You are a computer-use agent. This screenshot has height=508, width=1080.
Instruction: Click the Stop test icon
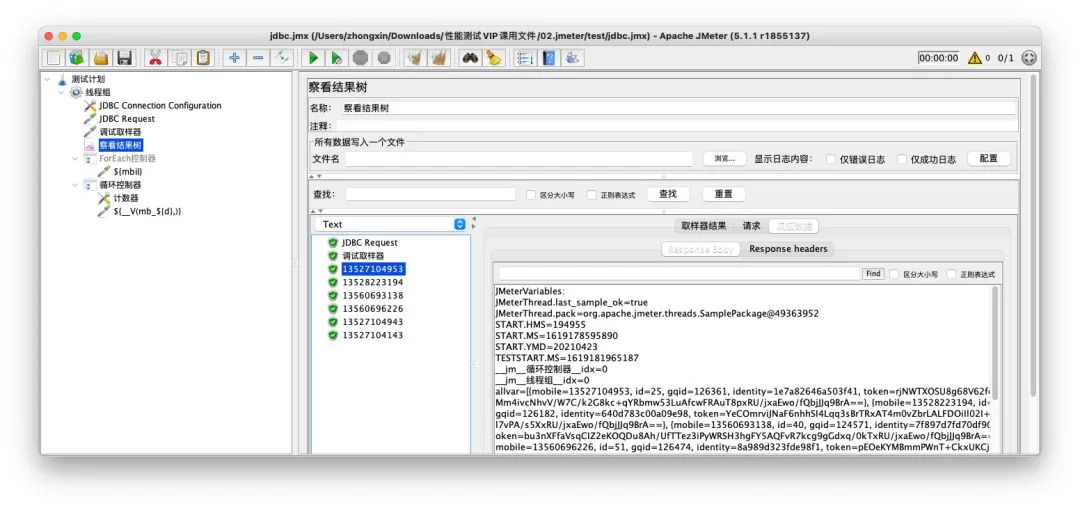pos(360,58)
